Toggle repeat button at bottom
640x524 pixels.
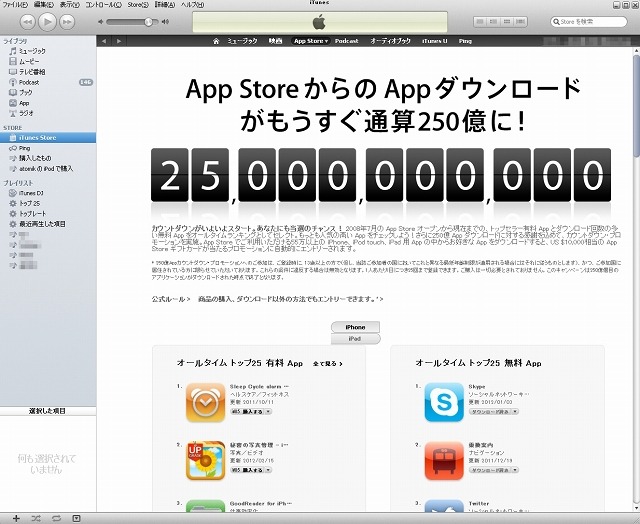pyautogui.click(x=56, y=518)
